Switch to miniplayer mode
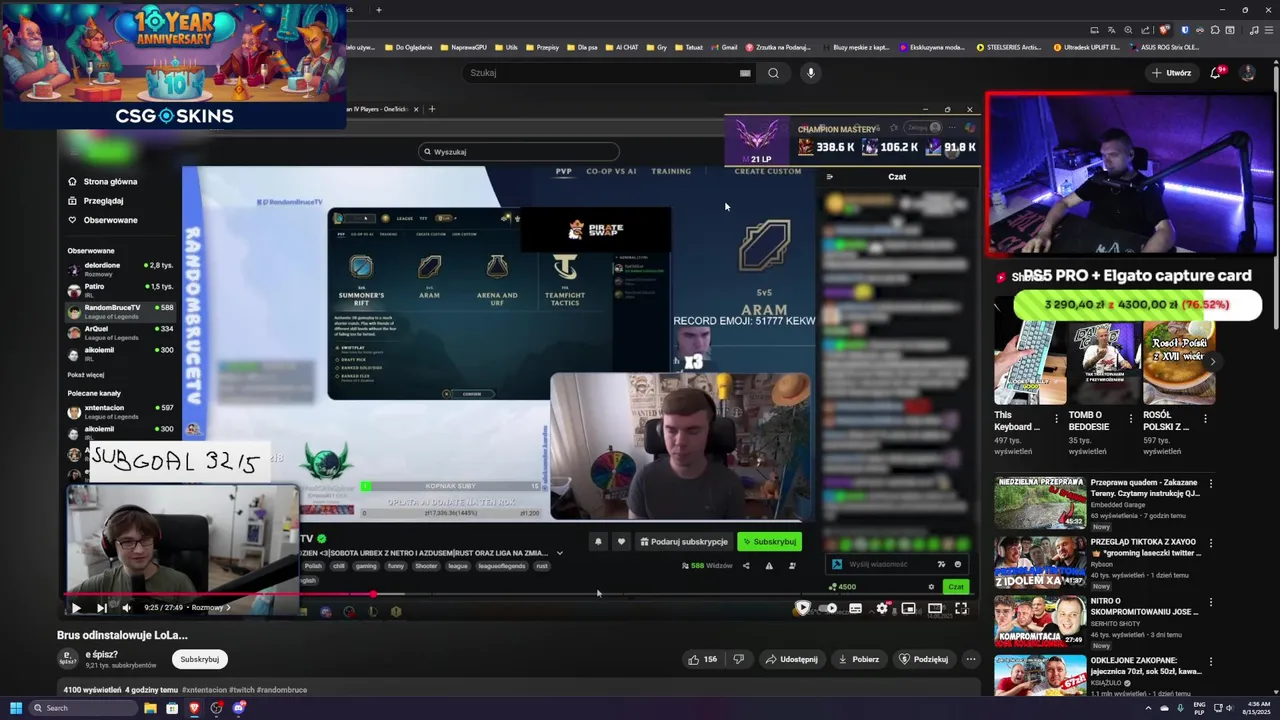The image size is (1280, 720). click(x=908, y=608)
